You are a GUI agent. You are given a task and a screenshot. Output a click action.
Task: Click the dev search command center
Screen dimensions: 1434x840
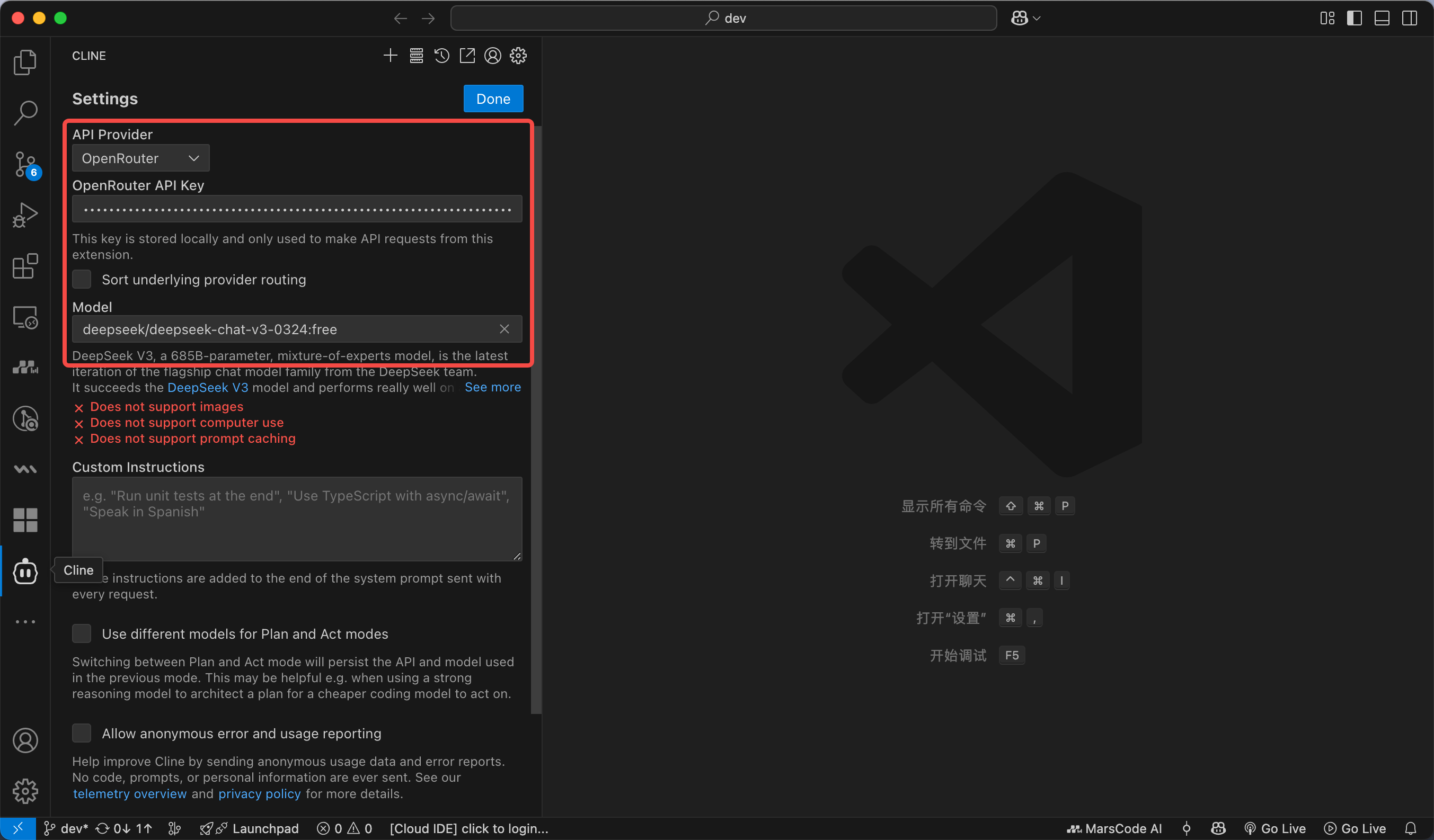(x=724, y=18)
